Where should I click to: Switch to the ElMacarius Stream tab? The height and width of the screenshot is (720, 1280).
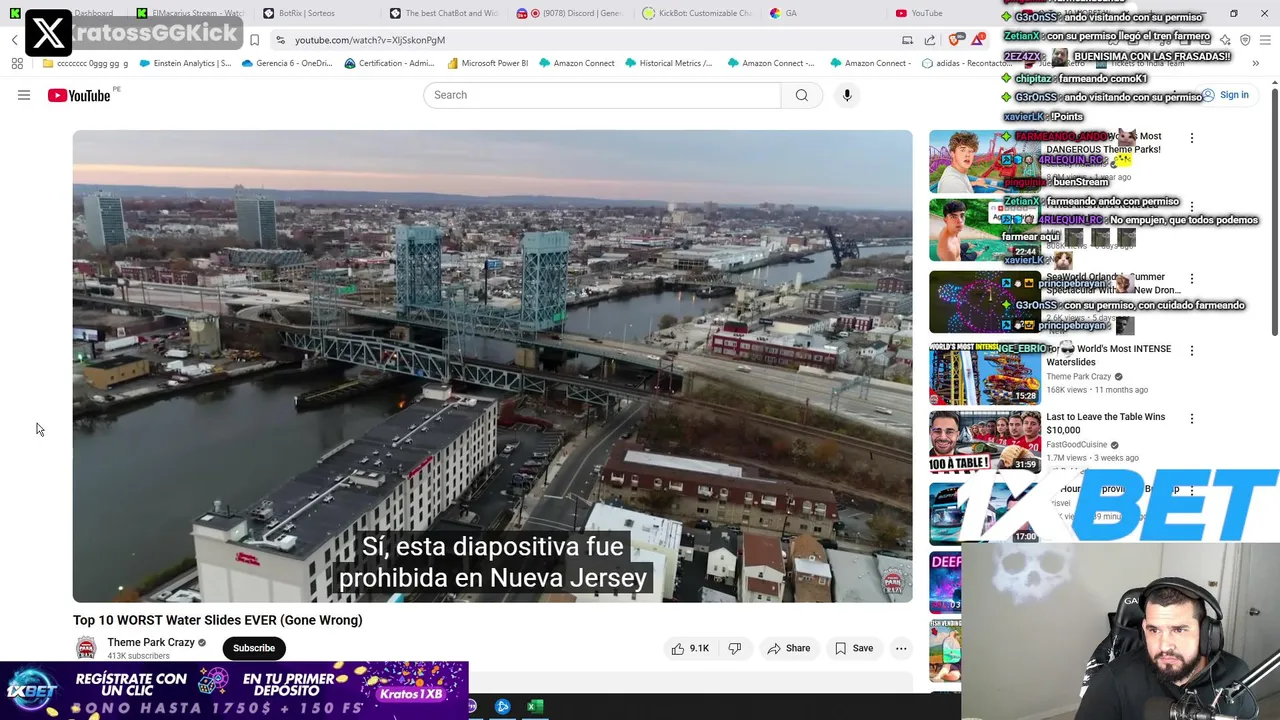190,13
